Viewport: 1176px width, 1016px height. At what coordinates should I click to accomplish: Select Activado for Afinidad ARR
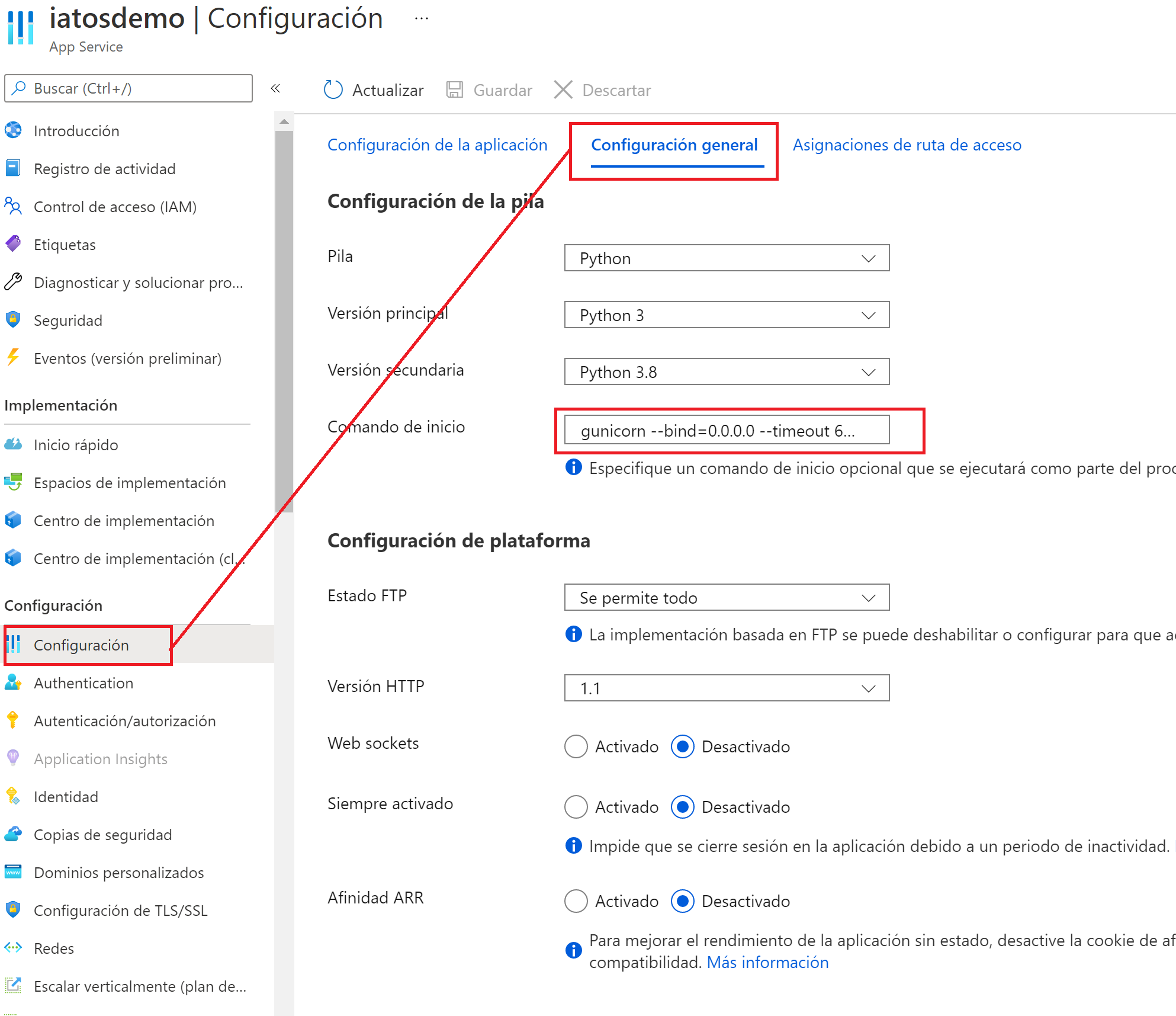coord(576,901)
